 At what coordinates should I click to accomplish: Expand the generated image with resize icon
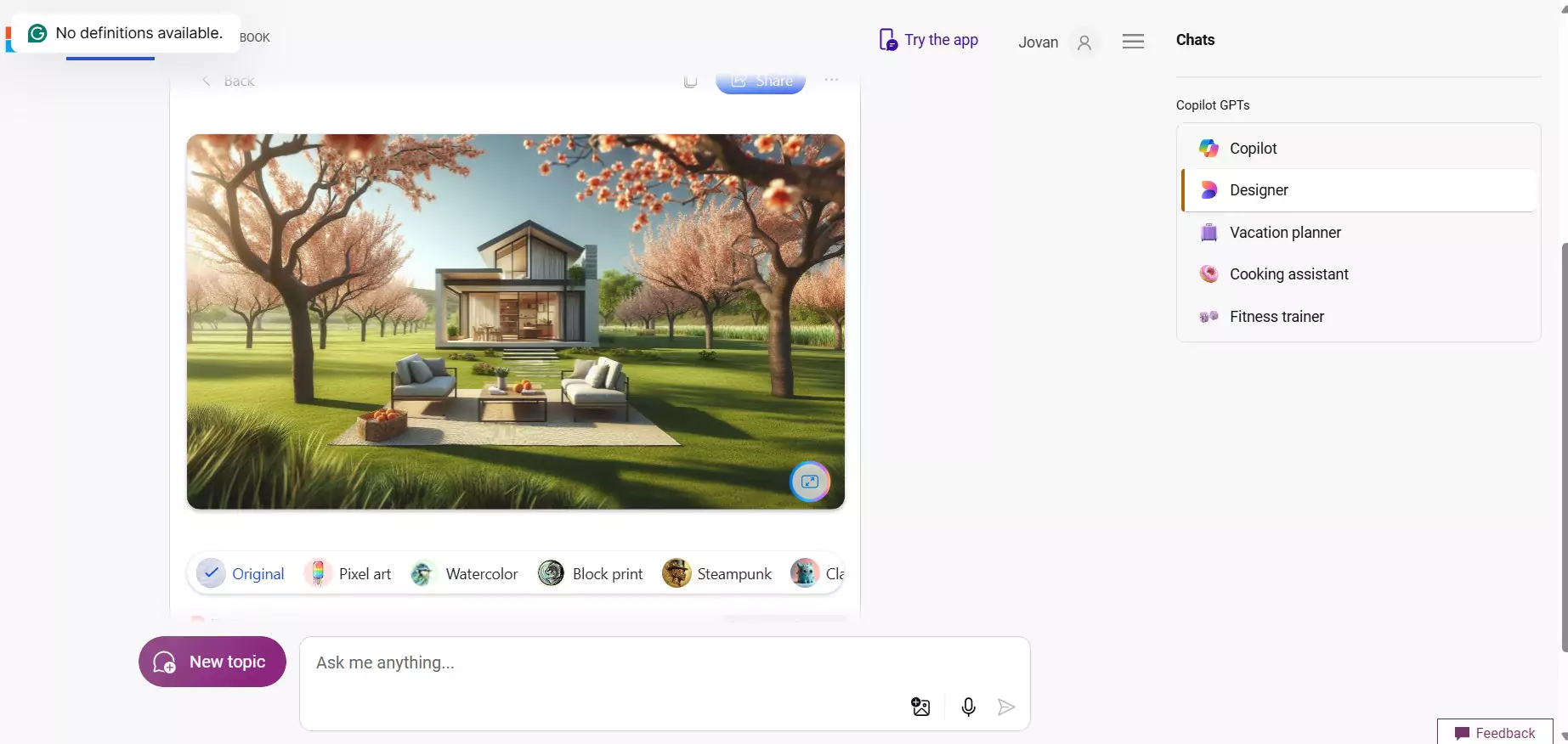point(810,482)
